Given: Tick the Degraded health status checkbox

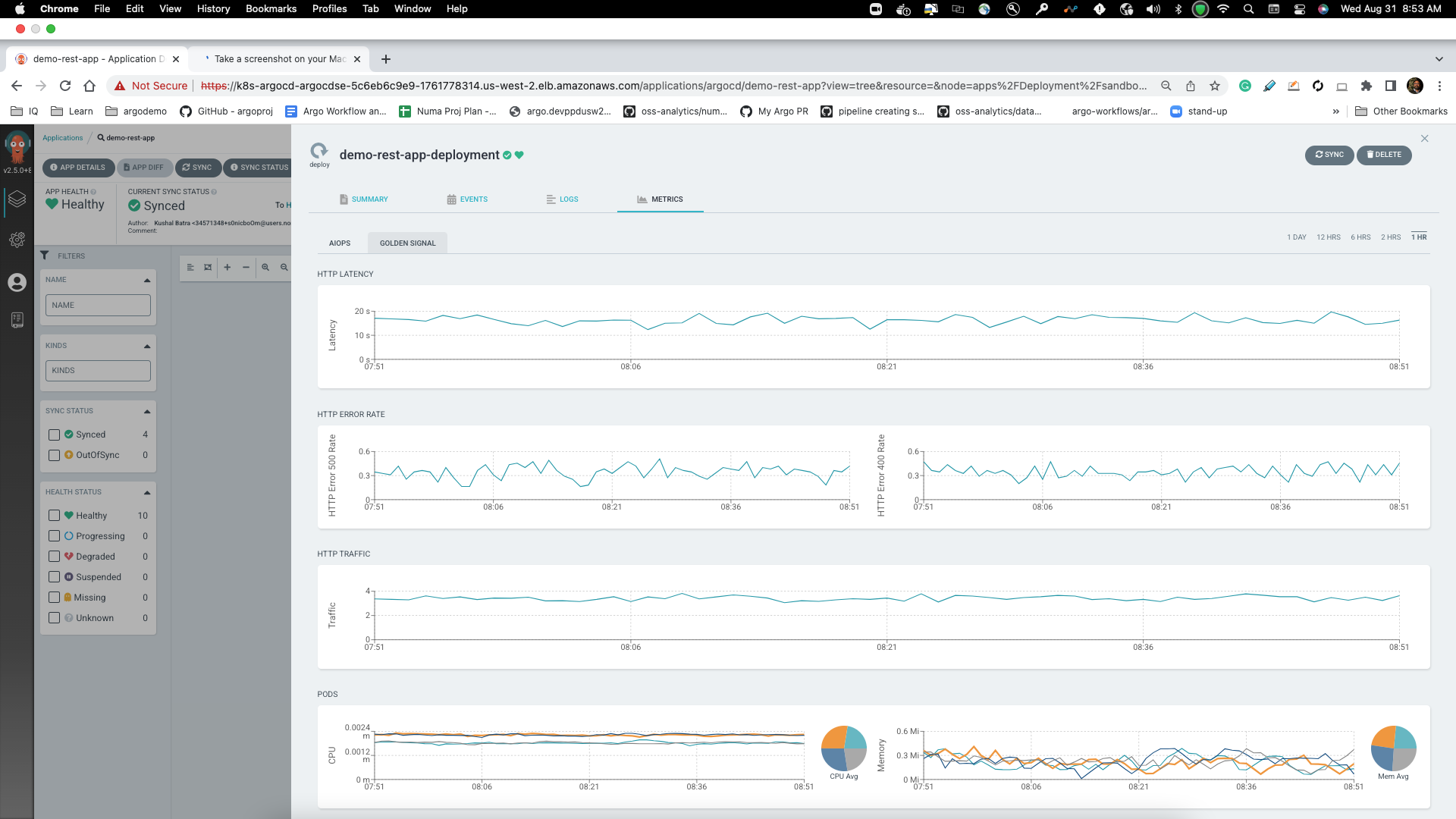Looking at the screenshot, I should point(54,557).
